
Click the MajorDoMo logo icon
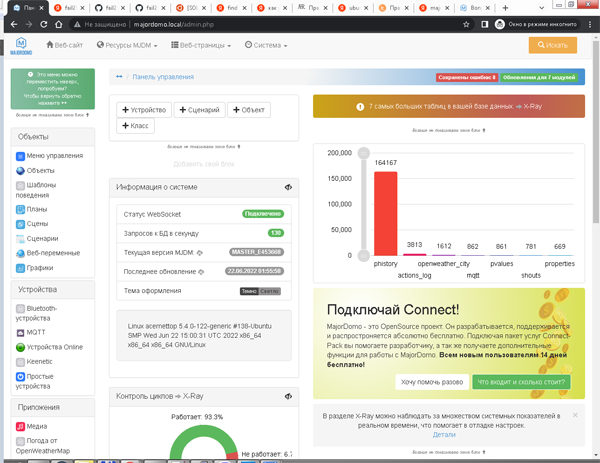click(x=21, y=46)
